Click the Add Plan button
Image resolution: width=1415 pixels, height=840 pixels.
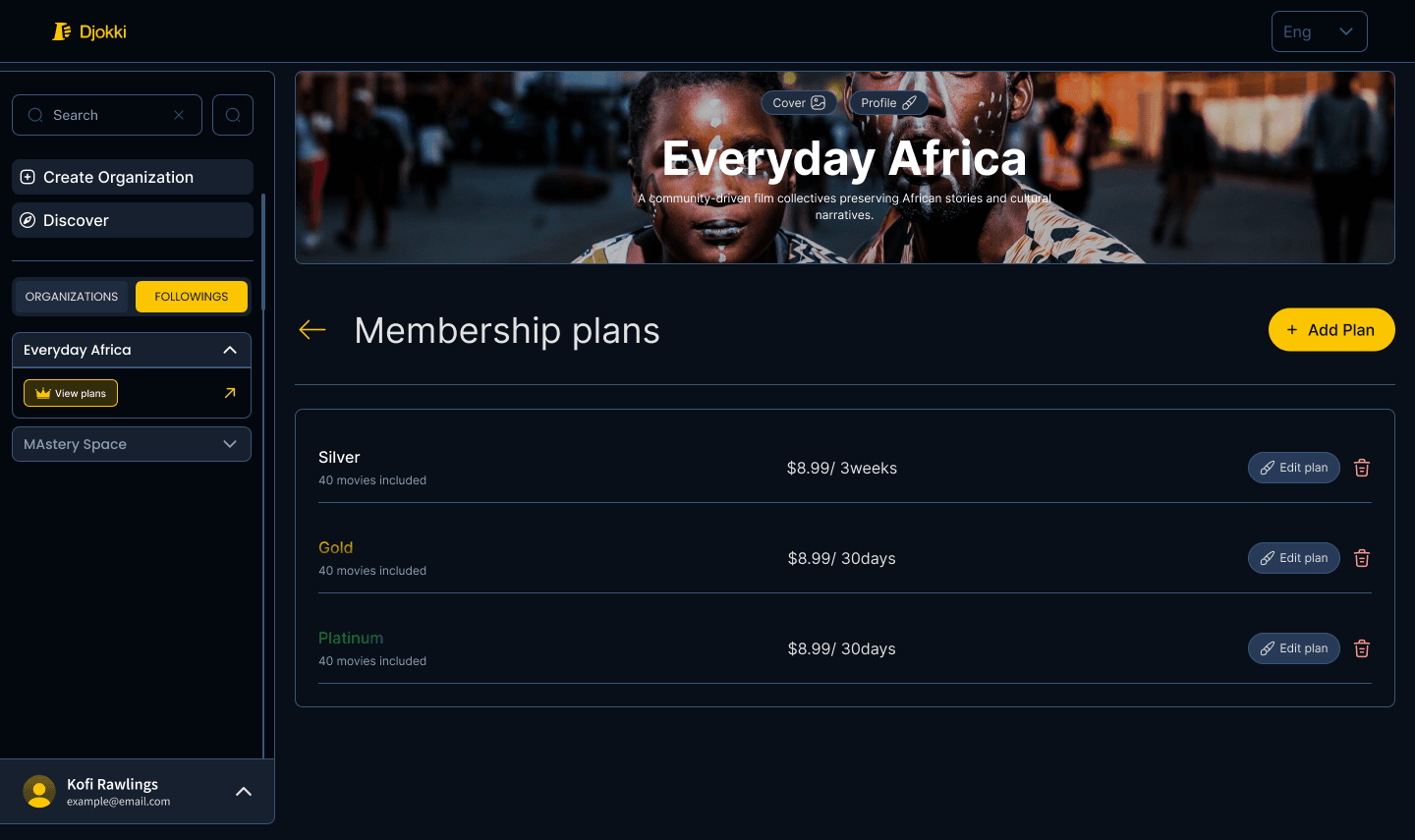coord(1331,329)
